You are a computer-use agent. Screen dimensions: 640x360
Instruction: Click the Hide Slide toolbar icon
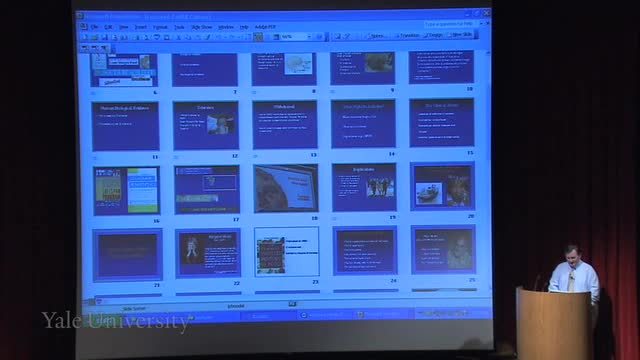[338, 37]
